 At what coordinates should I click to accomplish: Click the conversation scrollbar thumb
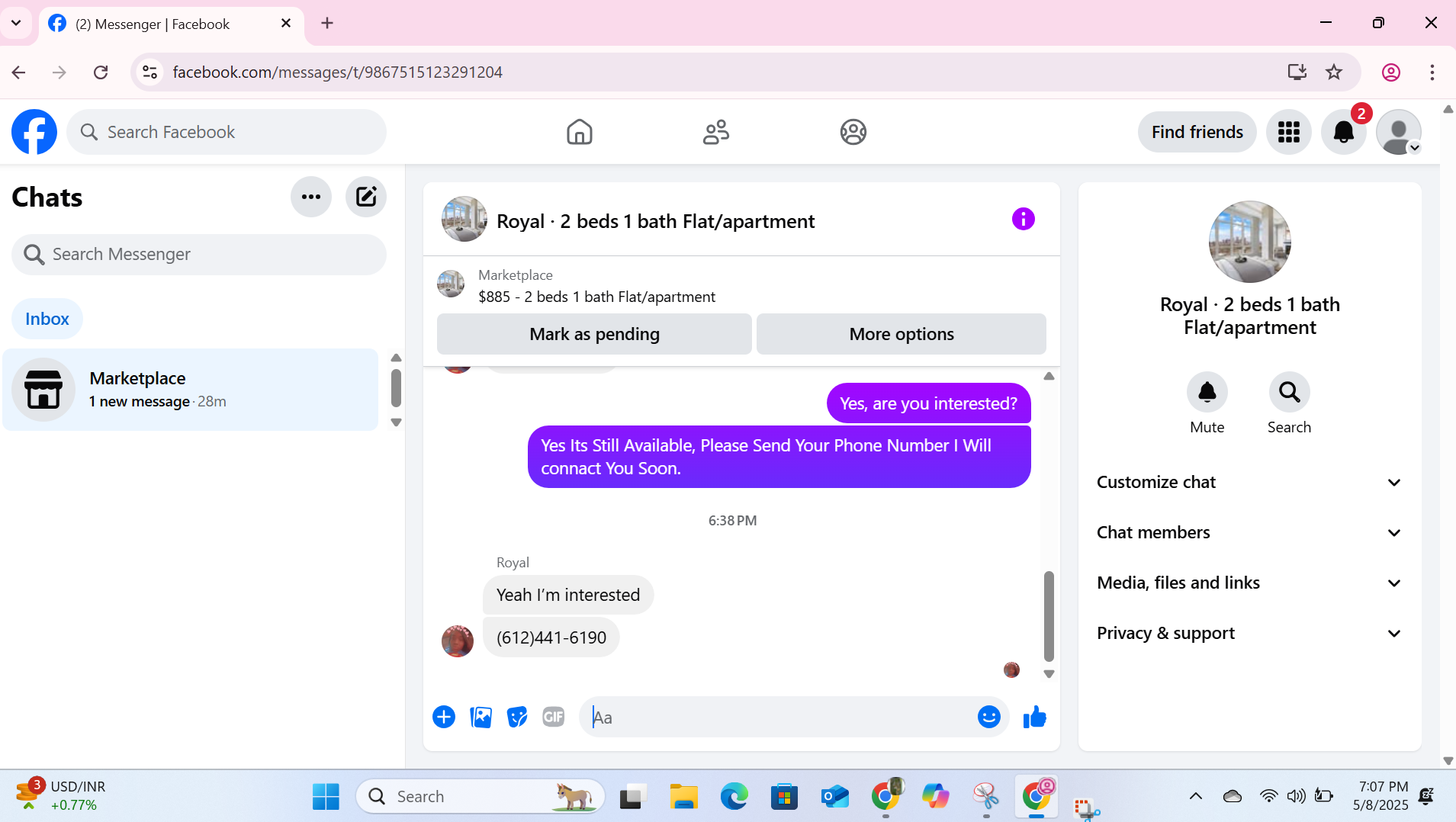click(1049, 615)
